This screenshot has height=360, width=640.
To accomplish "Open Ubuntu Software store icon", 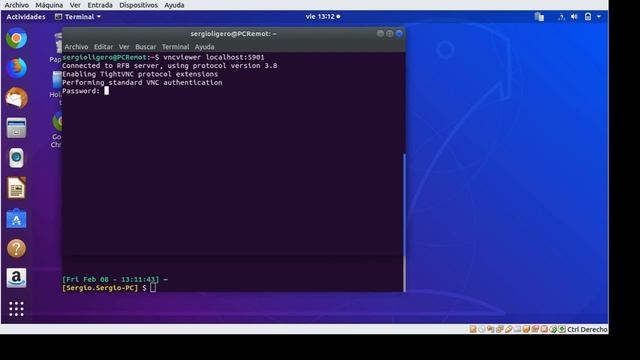I will [16, 218].
